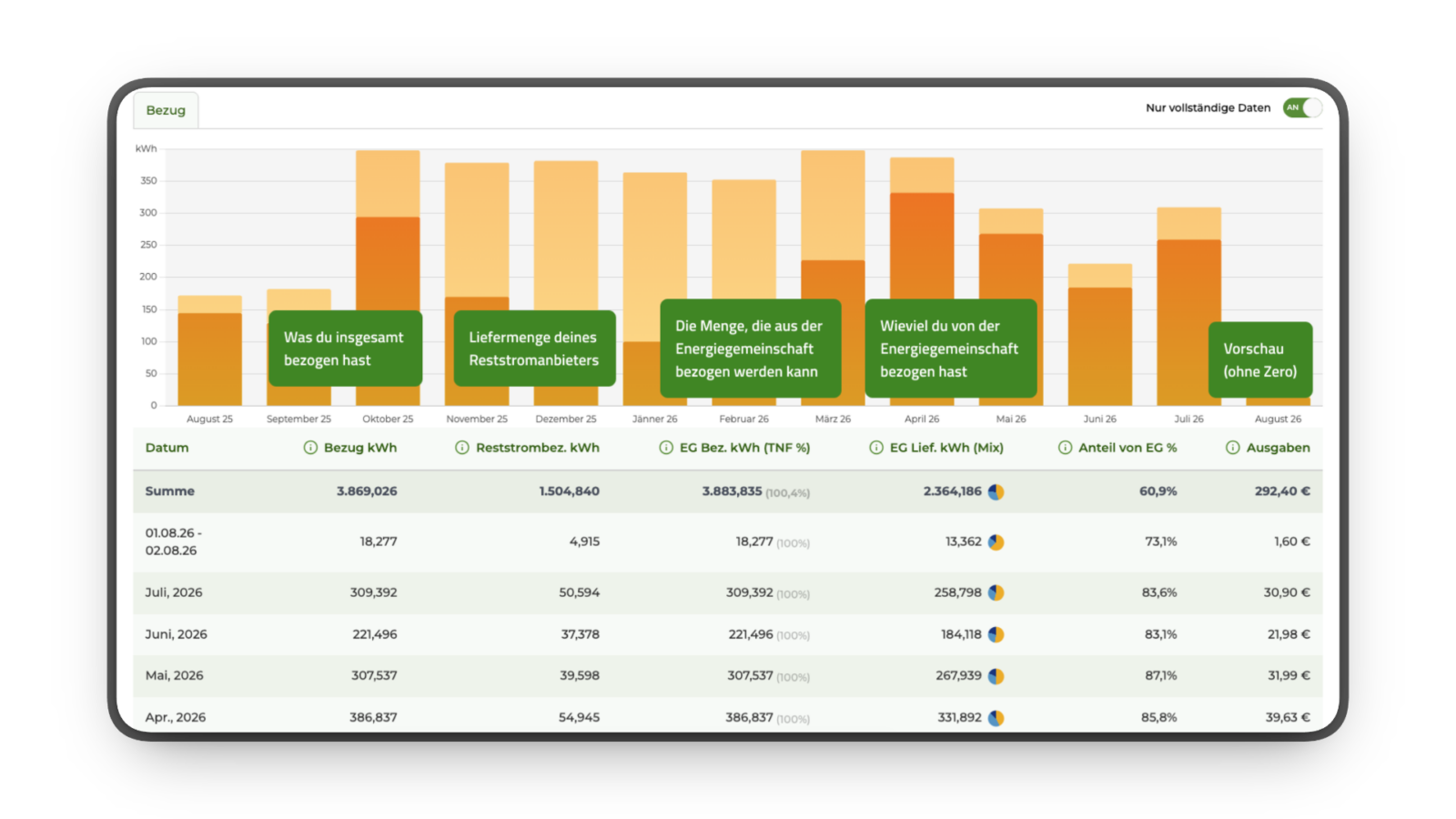Open the mix pie icon for Mai, 2026
This screenshot has height=819, width=1456.
(x=996, y=676)
